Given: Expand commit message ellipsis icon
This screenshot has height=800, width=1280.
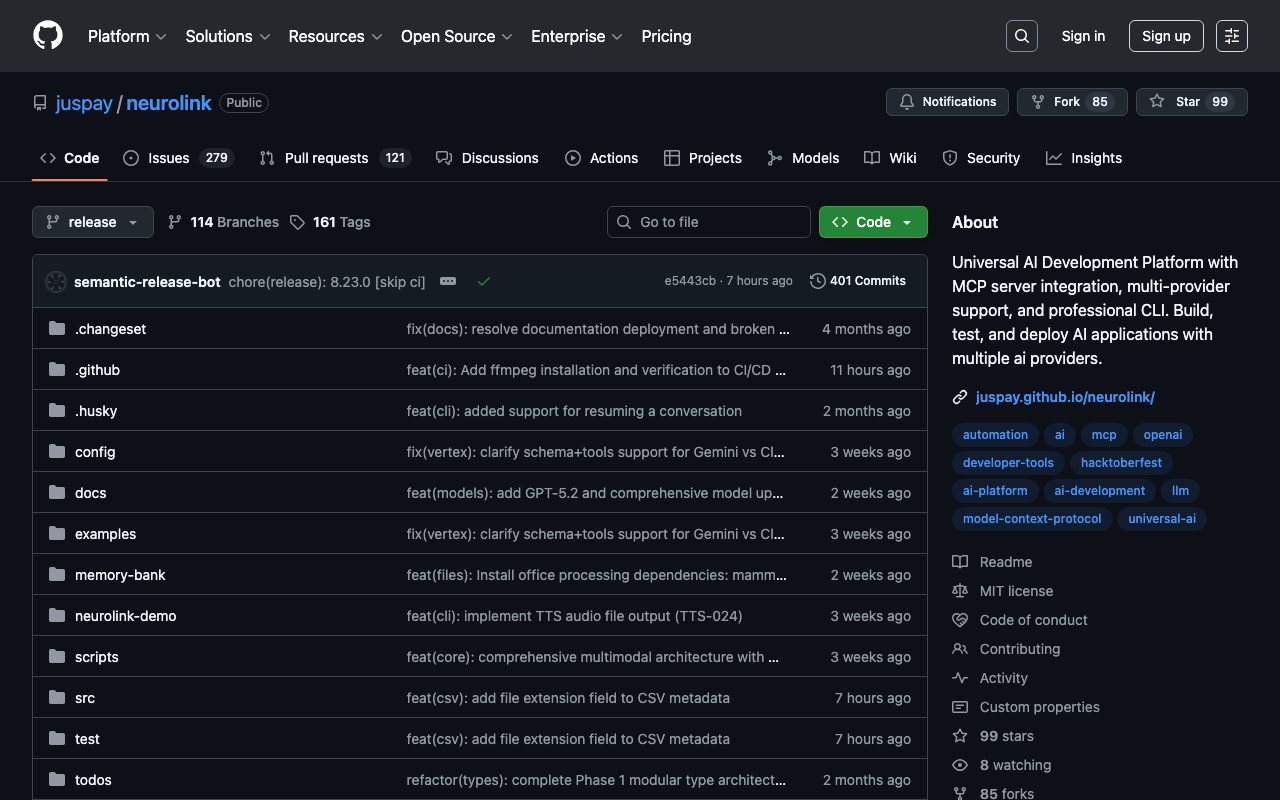Looking at the screenshot, I should pyautogui.click(x=448, y=282).
